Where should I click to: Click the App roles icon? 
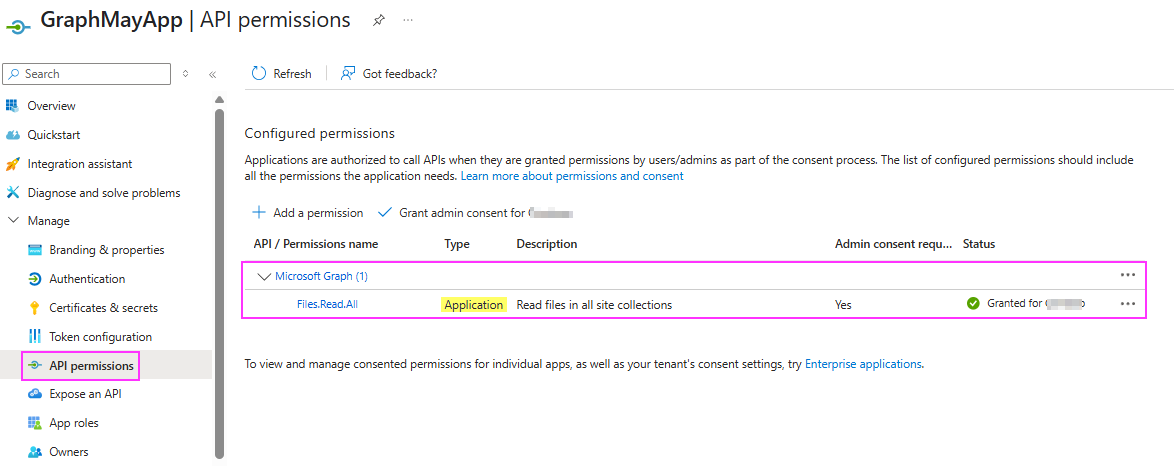click(34, 423)
